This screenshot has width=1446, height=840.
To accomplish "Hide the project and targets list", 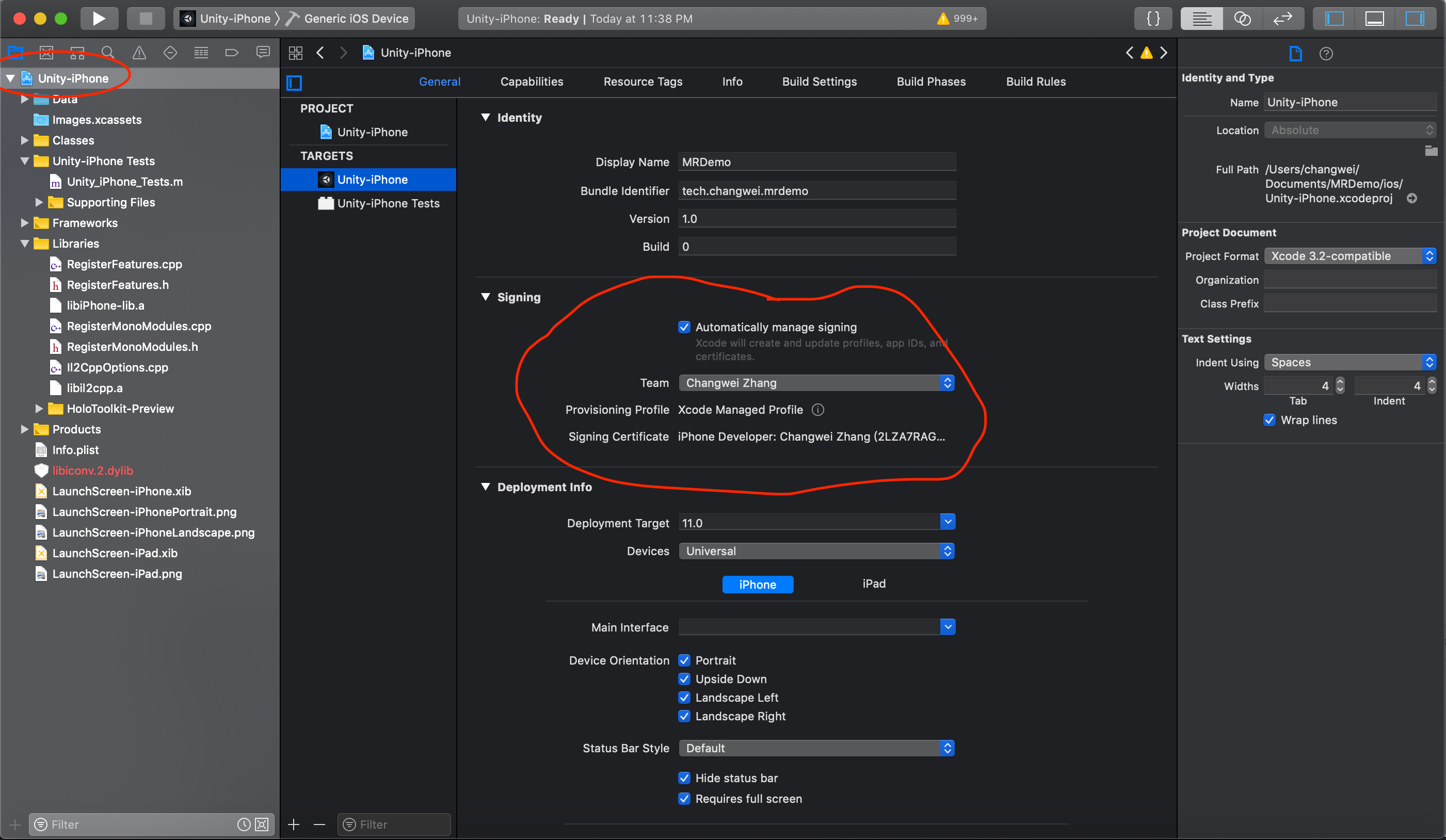I will 294,83.
